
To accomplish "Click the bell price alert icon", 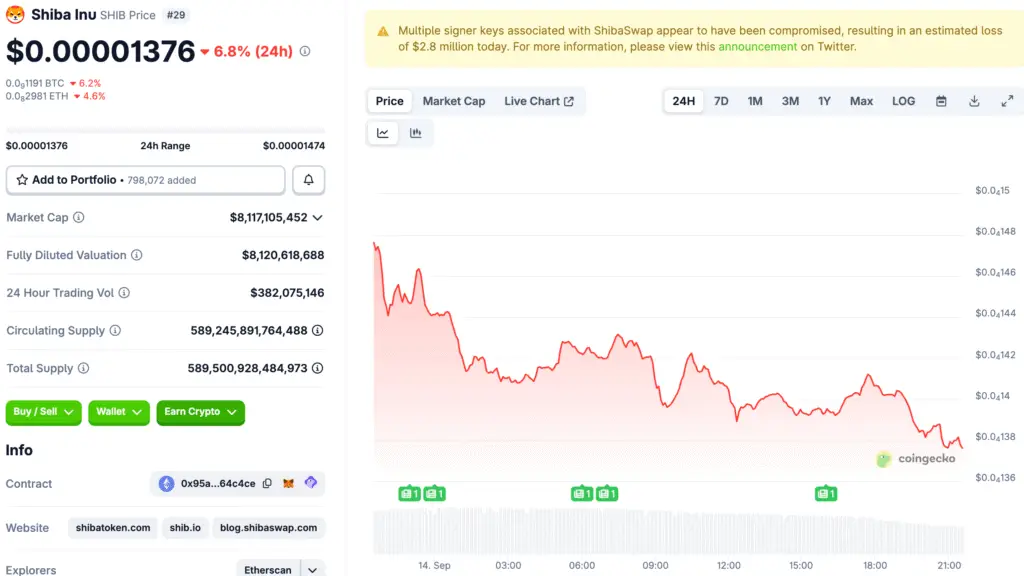I will [x=308, y=180].
